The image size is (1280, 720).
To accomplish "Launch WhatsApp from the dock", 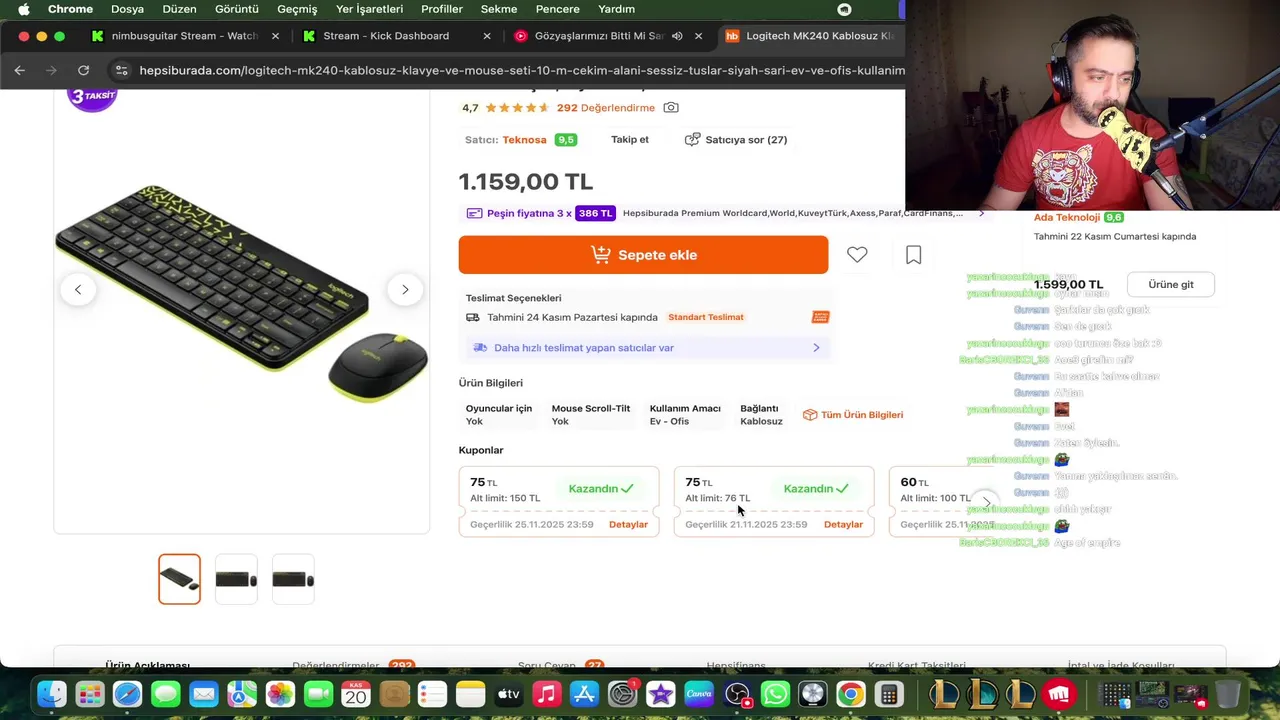I will [x=775, y=693].
